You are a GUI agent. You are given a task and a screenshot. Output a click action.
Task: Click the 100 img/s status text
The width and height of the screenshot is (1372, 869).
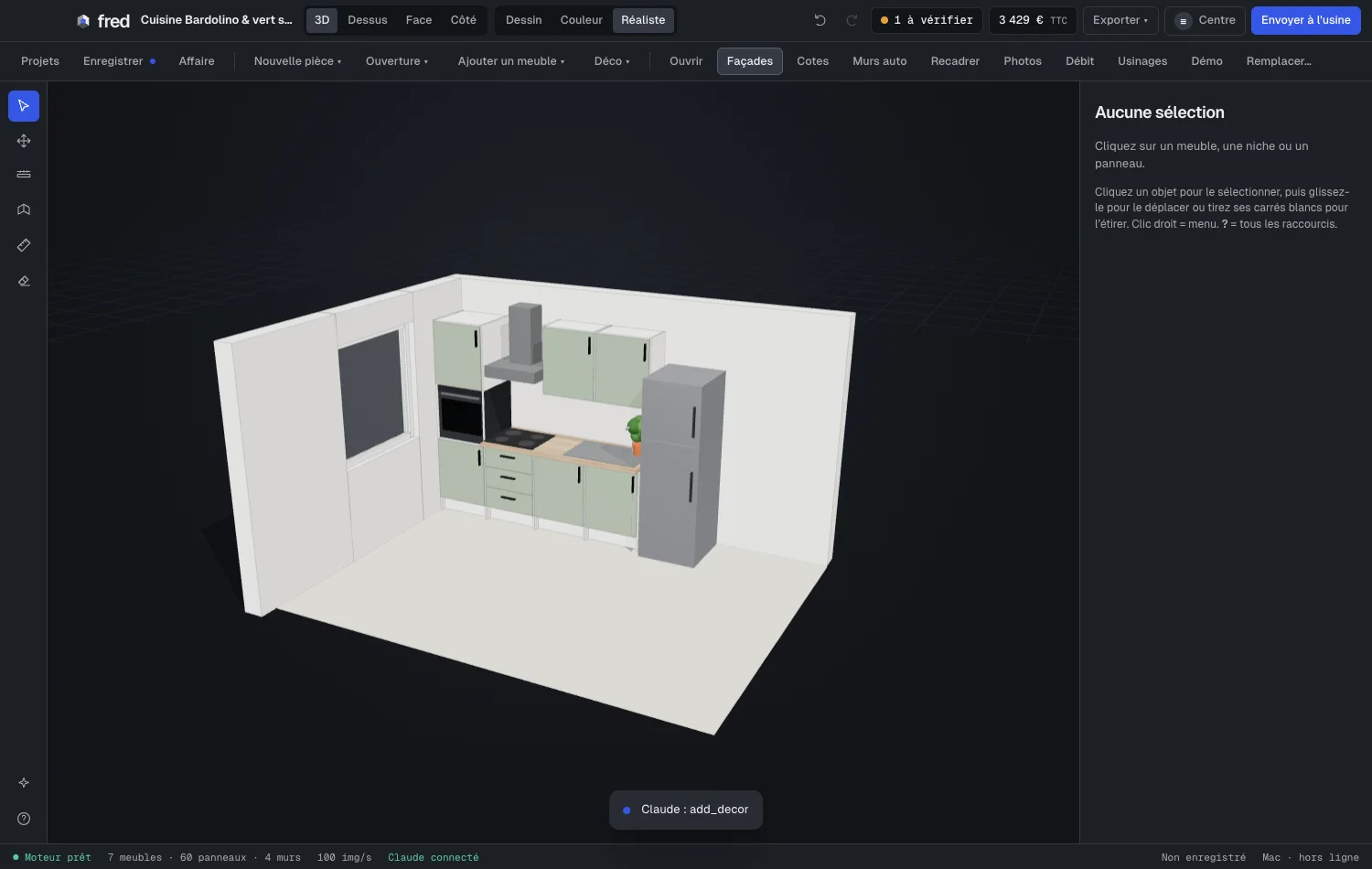point(344,858)
